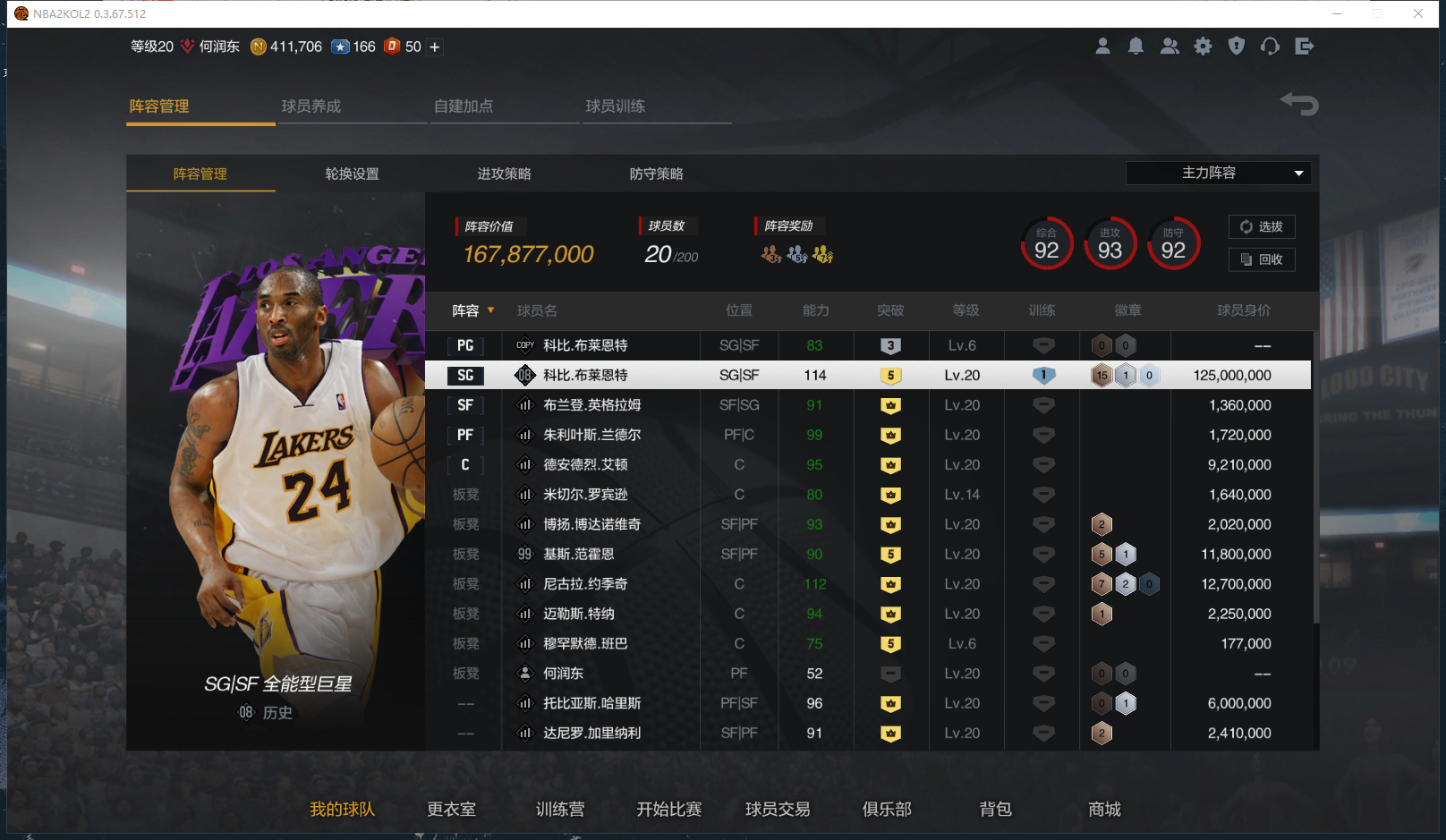Click the back arrow icon

(1299, 104)
